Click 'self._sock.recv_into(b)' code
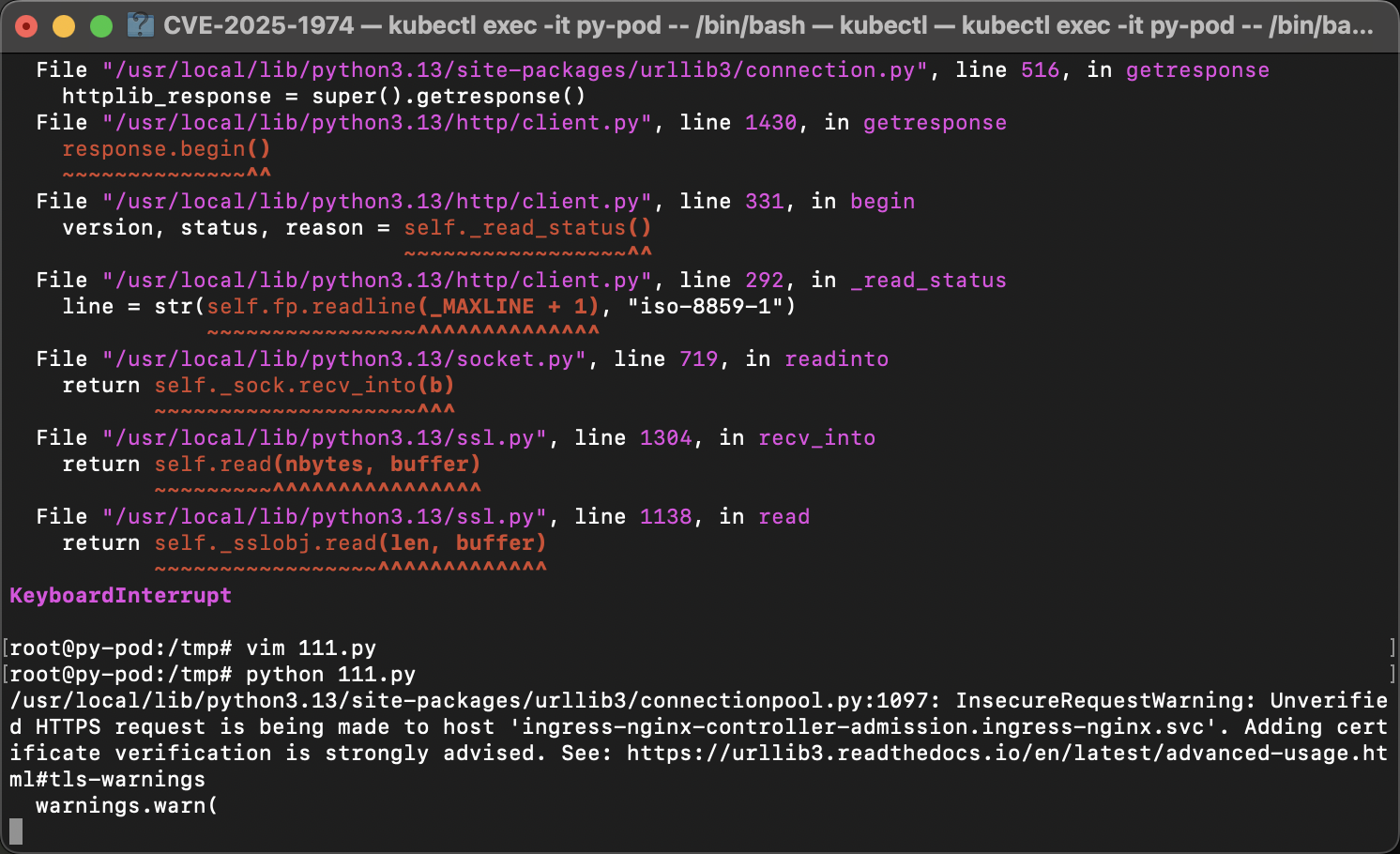Viewport: 1400px width, 854px height. tap(304, 385)
